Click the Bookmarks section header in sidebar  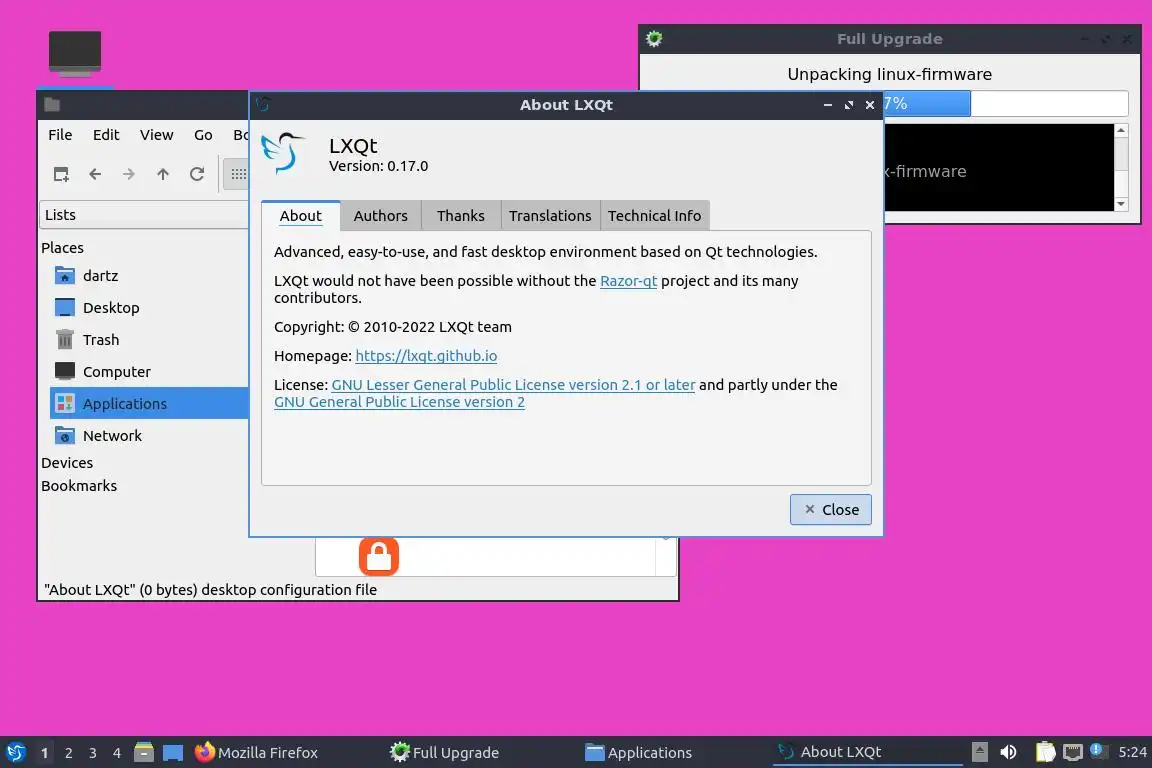pyautogui.click(x=79, y=486)
